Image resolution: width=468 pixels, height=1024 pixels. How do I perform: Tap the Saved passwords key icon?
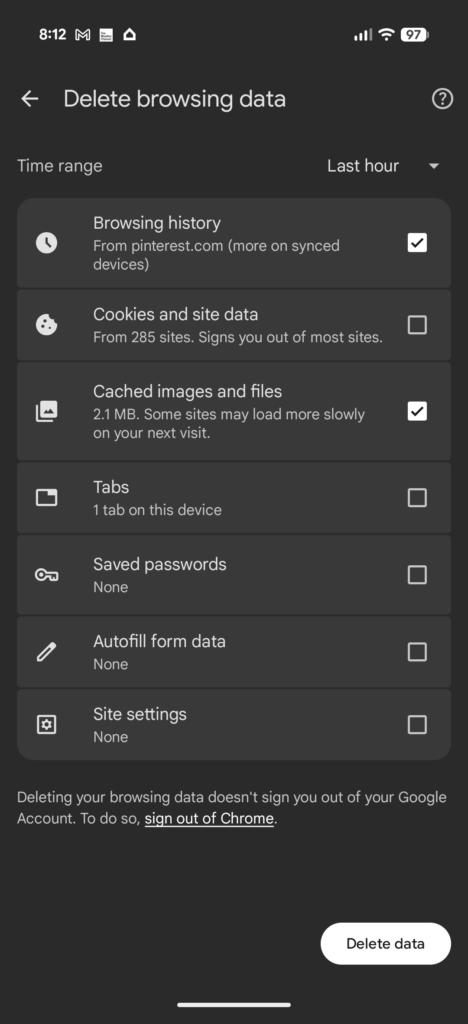coord(46,575)
